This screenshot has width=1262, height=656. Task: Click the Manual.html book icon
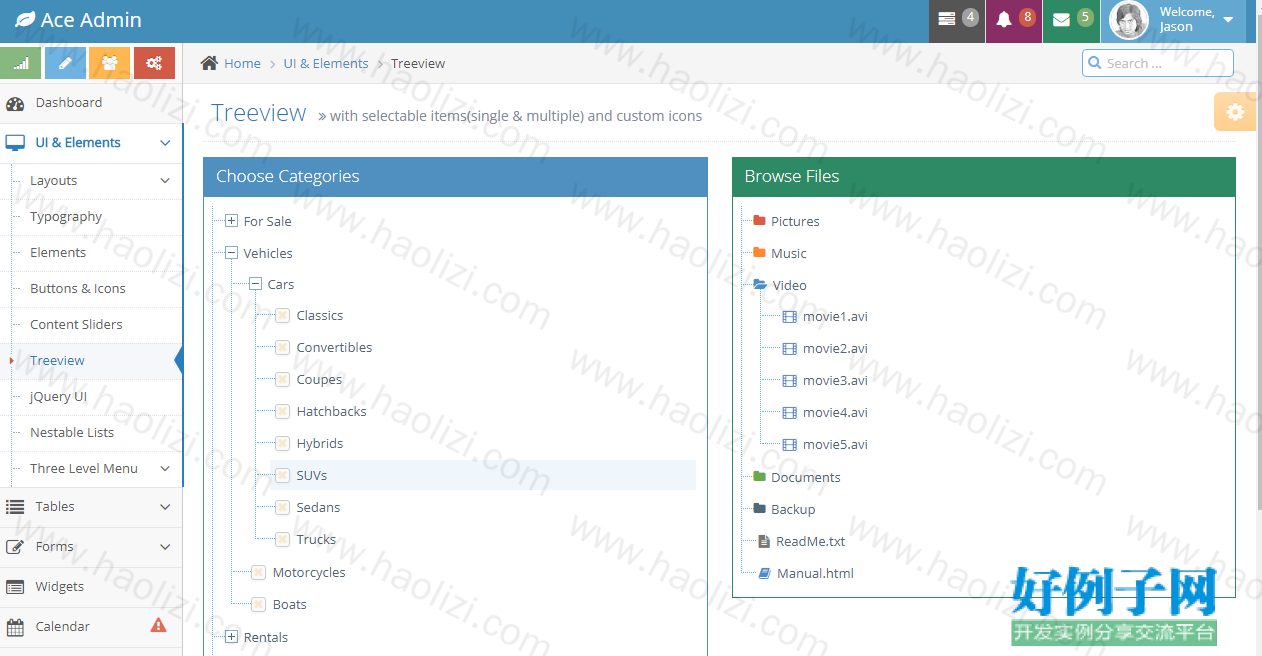[x=764, y=573]
